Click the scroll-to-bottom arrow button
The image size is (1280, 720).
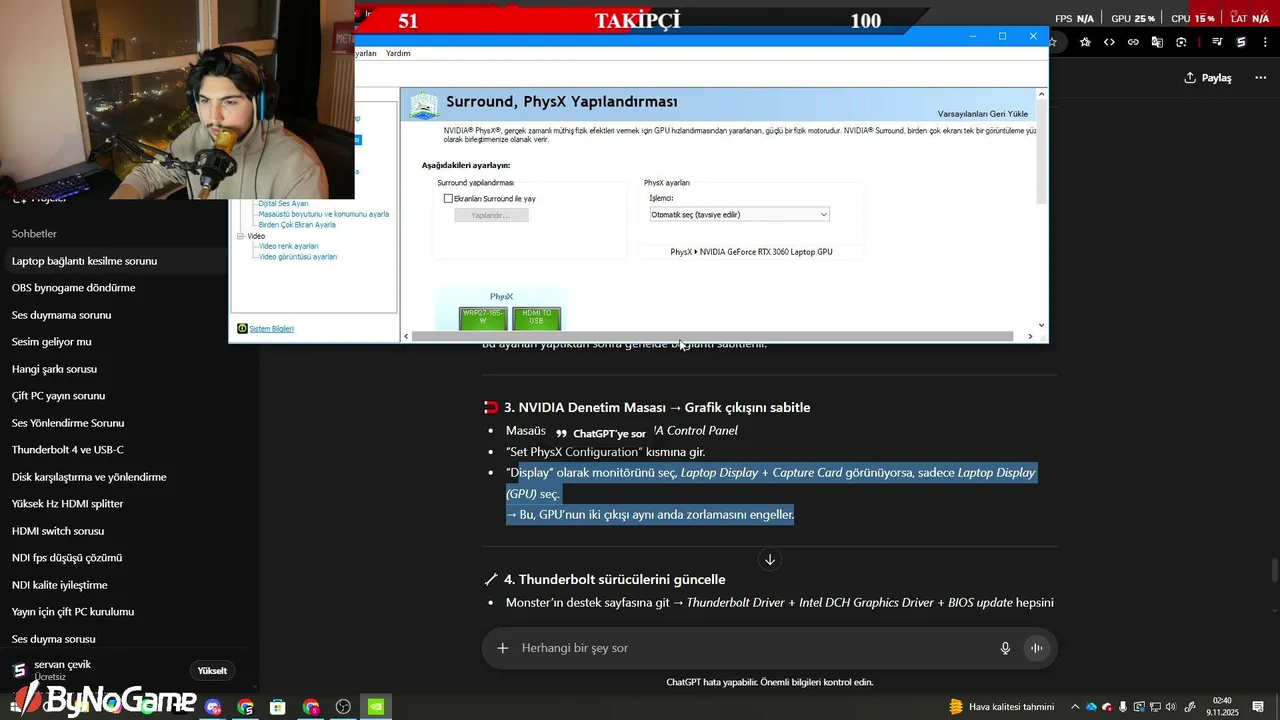click(770, 560)
